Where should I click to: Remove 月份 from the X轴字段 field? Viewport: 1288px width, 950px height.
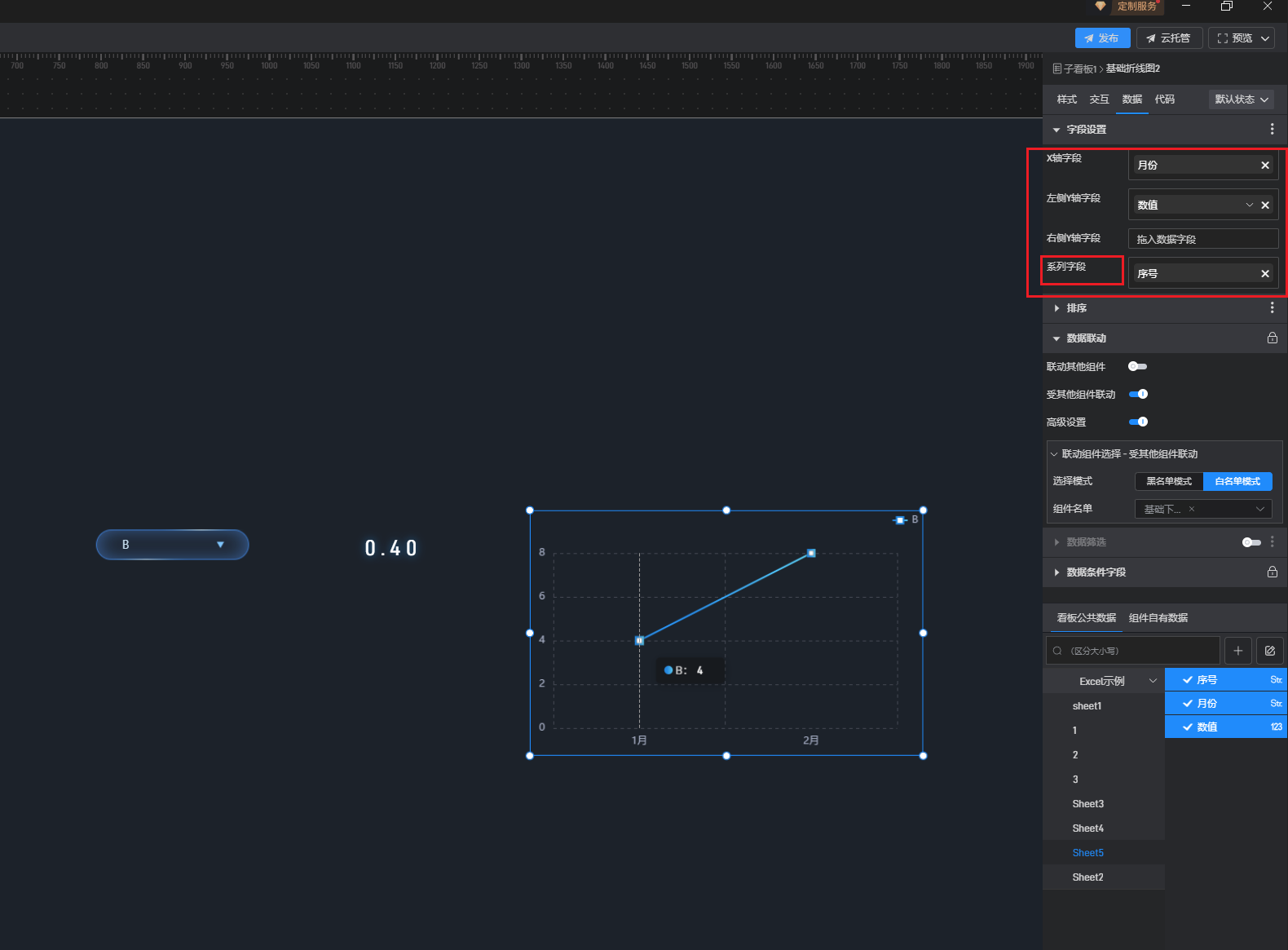1265,166
